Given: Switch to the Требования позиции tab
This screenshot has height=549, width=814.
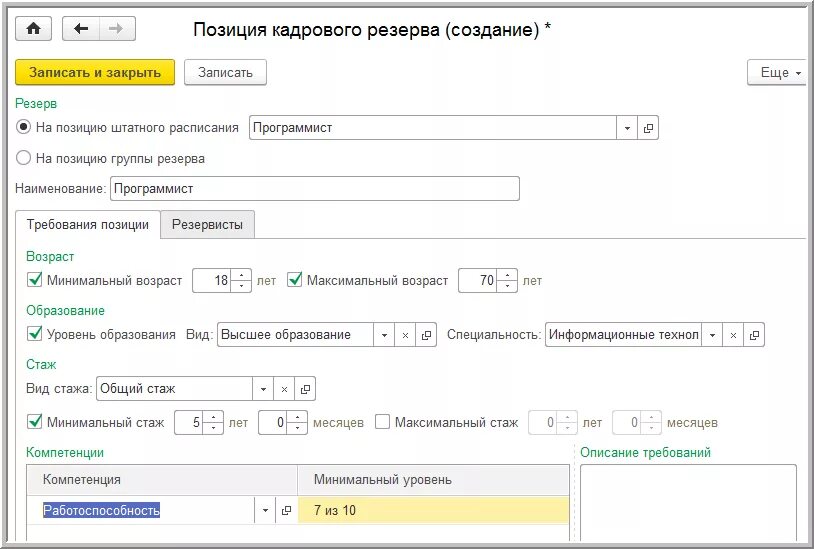Looking at the screenshot, I should point(88,225).
